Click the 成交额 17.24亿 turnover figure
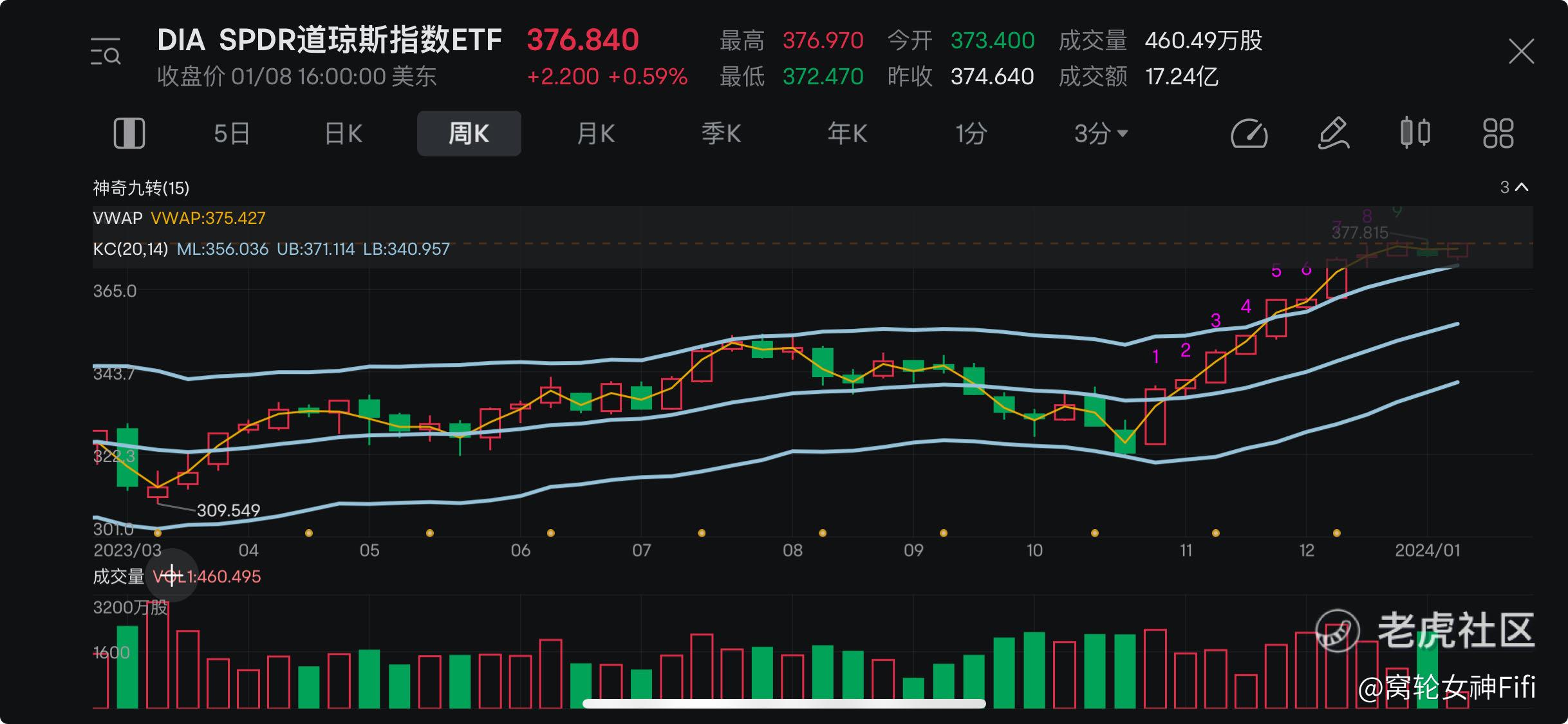 tap(1139, 77)
